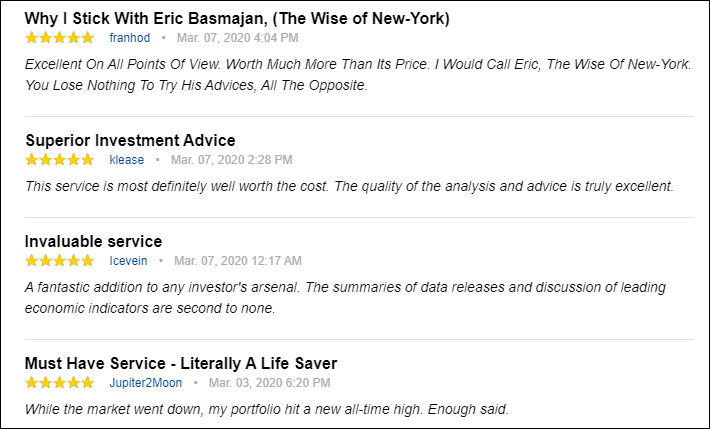Click the Mar. 07, 2020 4:04 PM timestamp
This screenshot has width=710, height=429.
tap(237, 38)
